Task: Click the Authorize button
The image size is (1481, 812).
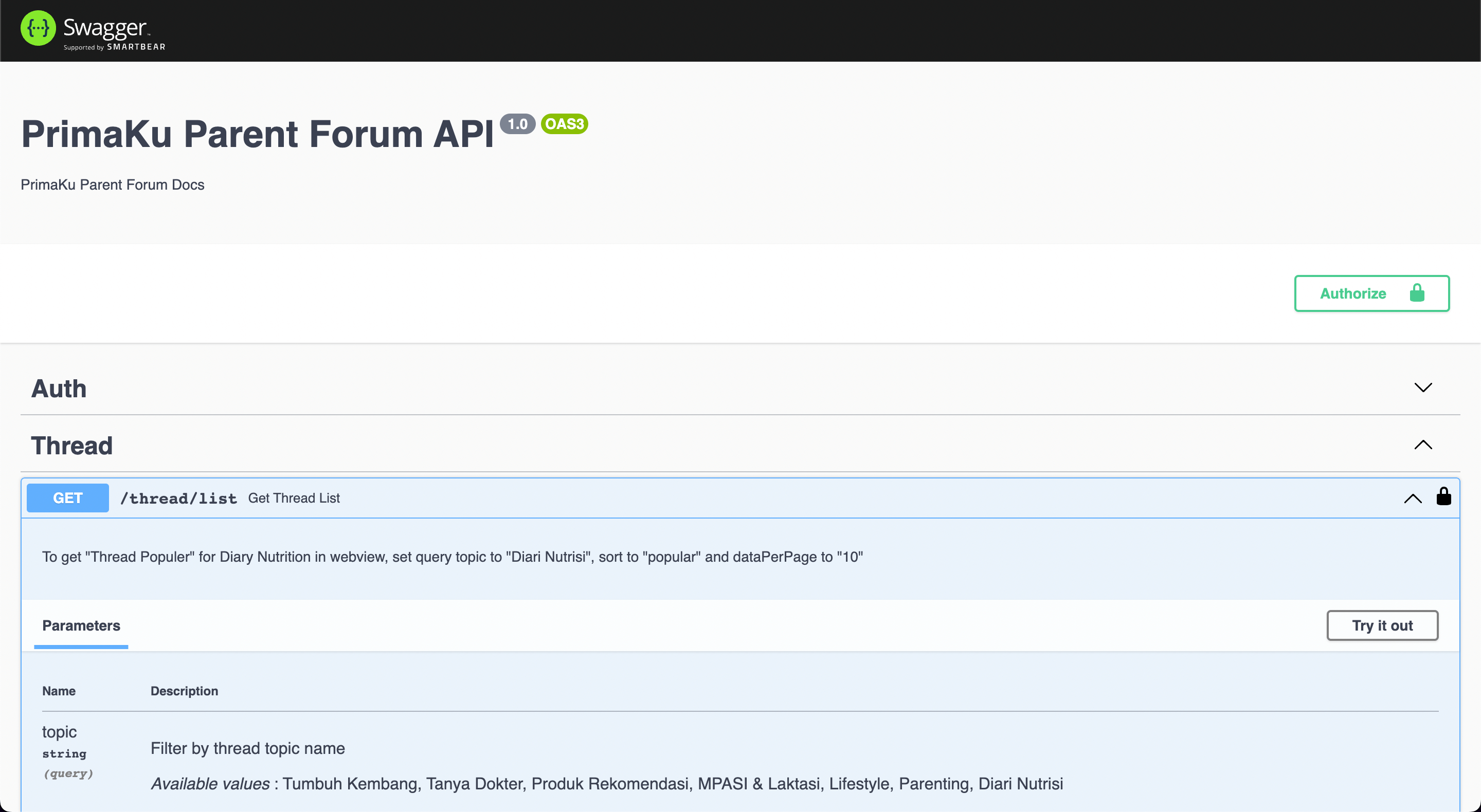Action: tap(1371, 293)
